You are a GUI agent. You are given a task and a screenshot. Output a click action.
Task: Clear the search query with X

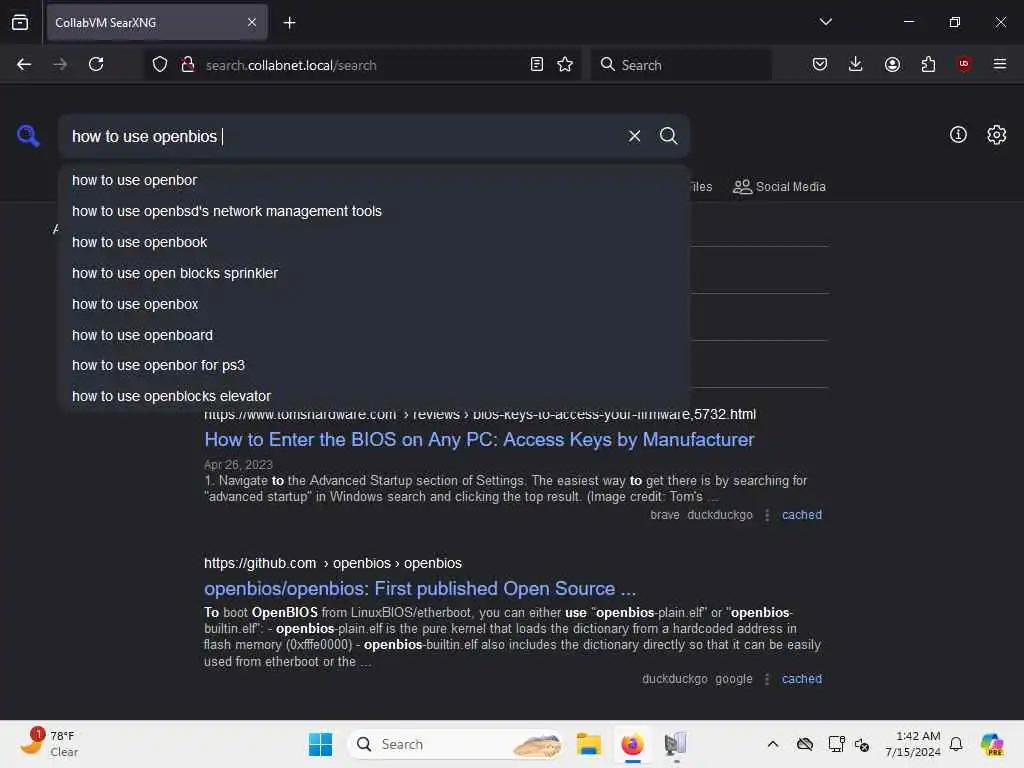pos(634,136)
